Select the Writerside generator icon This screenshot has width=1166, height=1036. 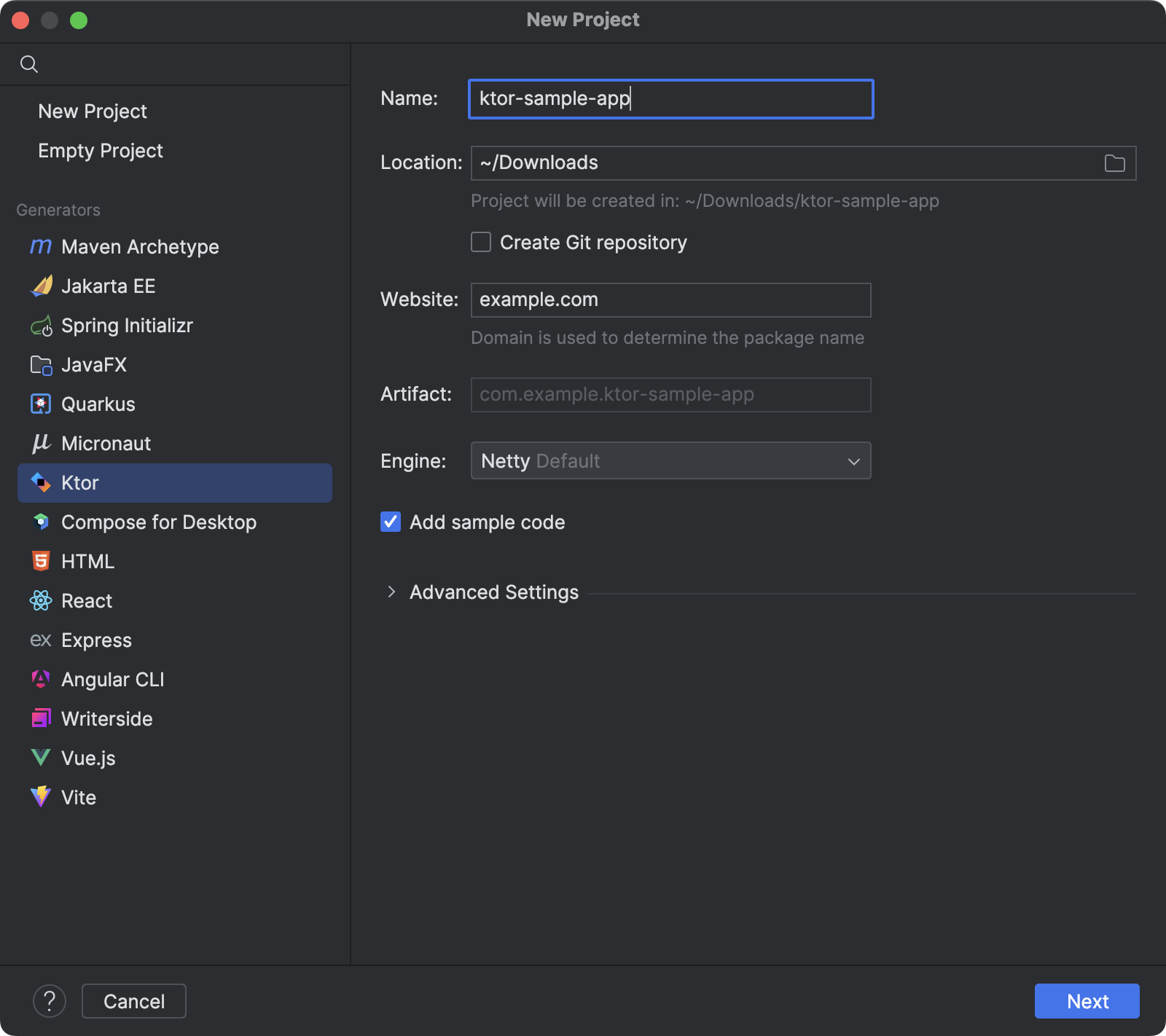(x=41, y=719)
